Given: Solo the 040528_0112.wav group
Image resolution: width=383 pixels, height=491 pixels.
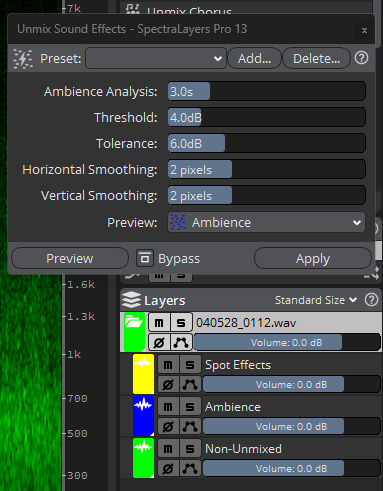Looking at the screenshot, I should 181,323.
